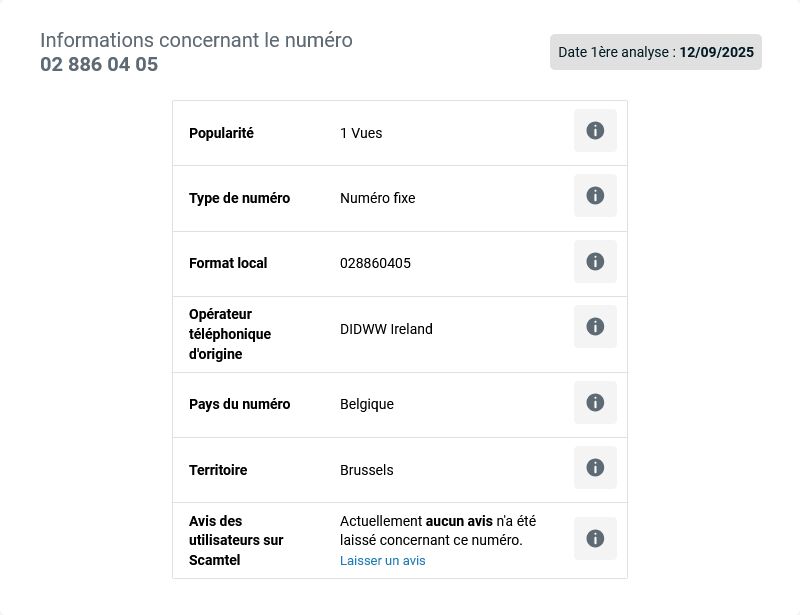Open the info icon beside Type de numéro
800x615 pixels.
click(595, 195)
